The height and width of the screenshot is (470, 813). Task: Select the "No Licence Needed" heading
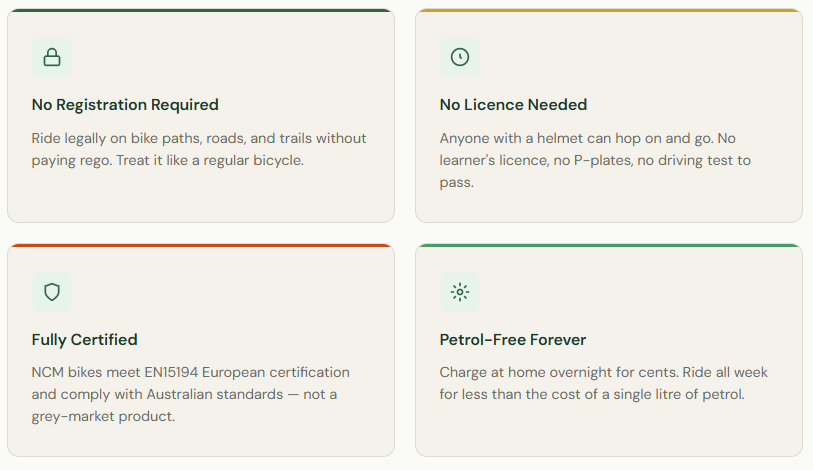[x=513, y=105]
